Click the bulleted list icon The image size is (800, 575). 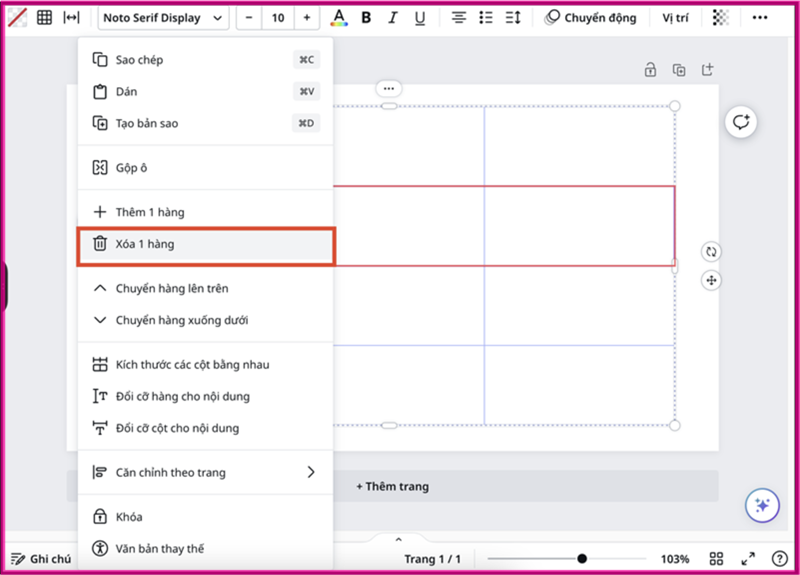pos(486,18)
